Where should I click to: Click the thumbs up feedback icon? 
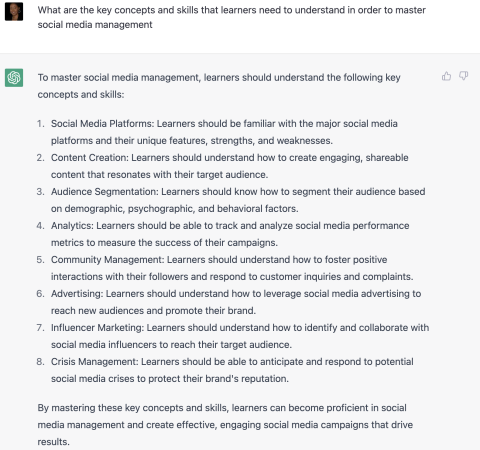[x=446, y=76]
